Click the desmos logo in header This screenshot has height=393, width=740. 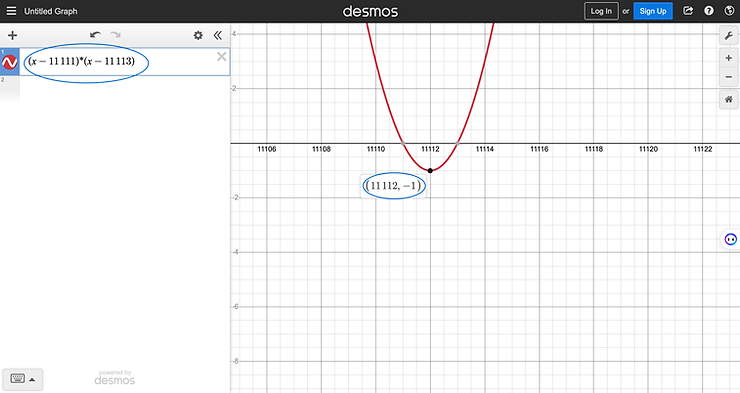click(x=370, y=11)
